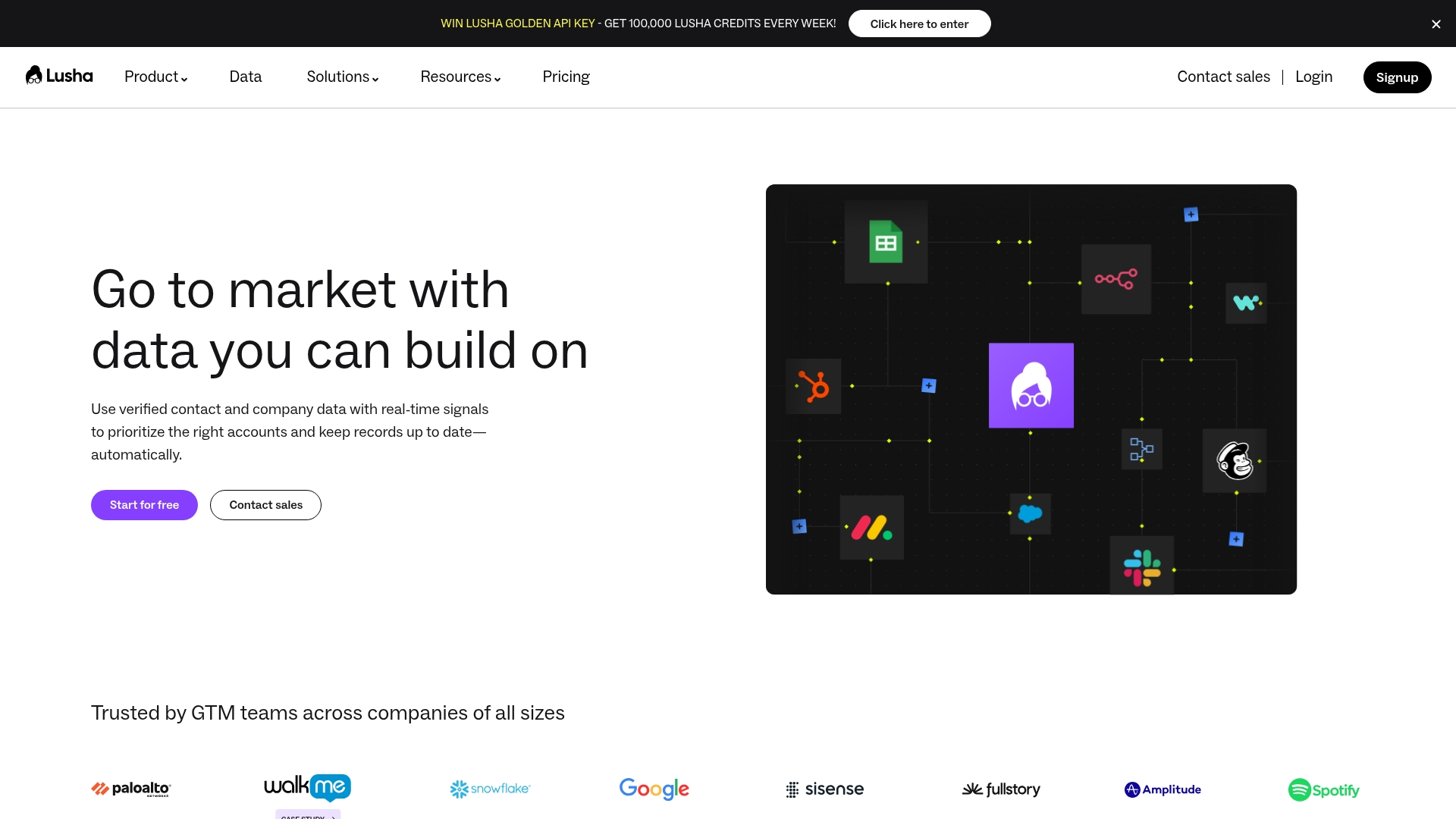Open the Data menu item
The image size is (1456, 819).
tap(245, 77)
